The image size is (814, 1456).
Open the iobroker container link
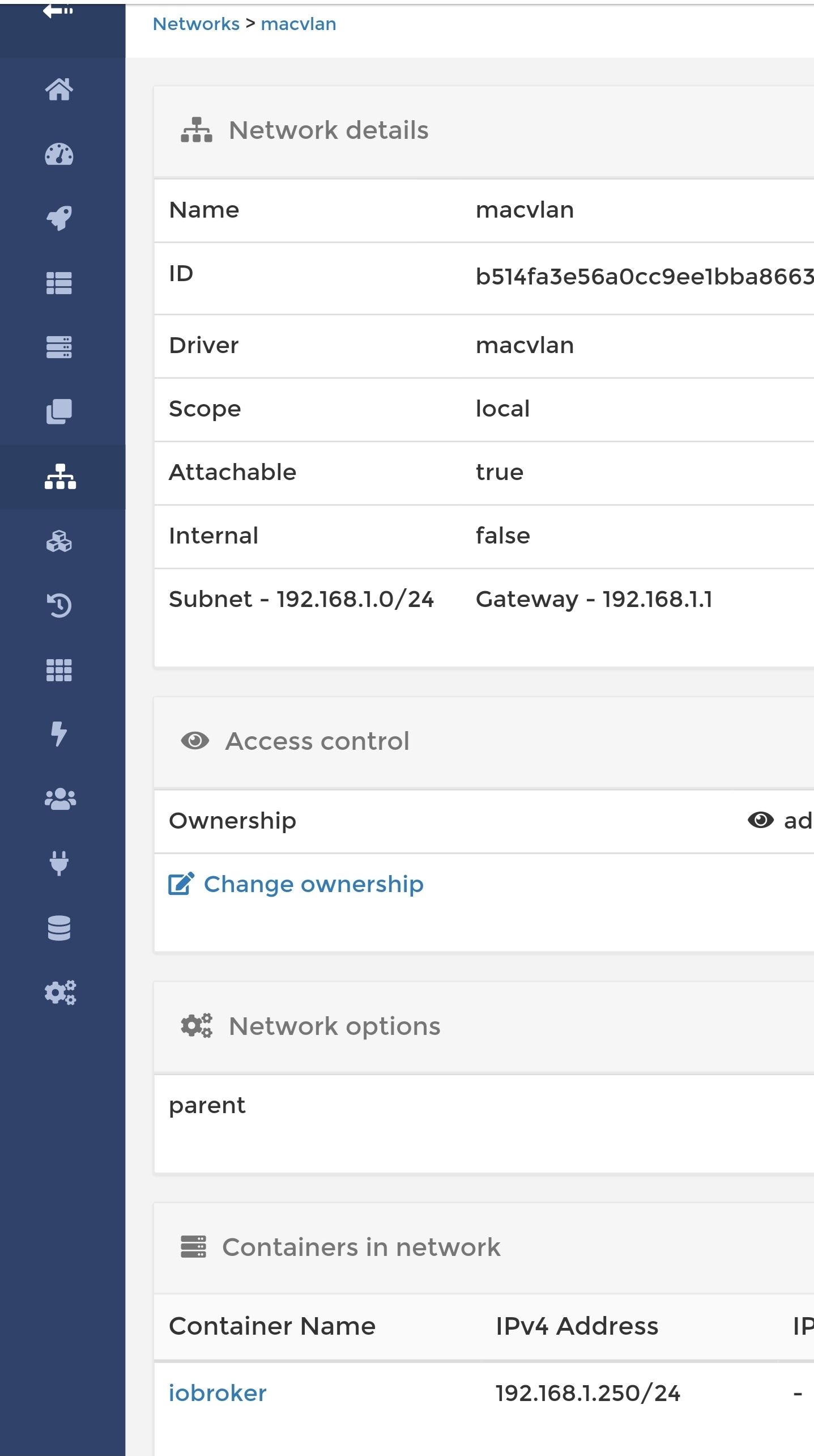[x=218, y=1393]
